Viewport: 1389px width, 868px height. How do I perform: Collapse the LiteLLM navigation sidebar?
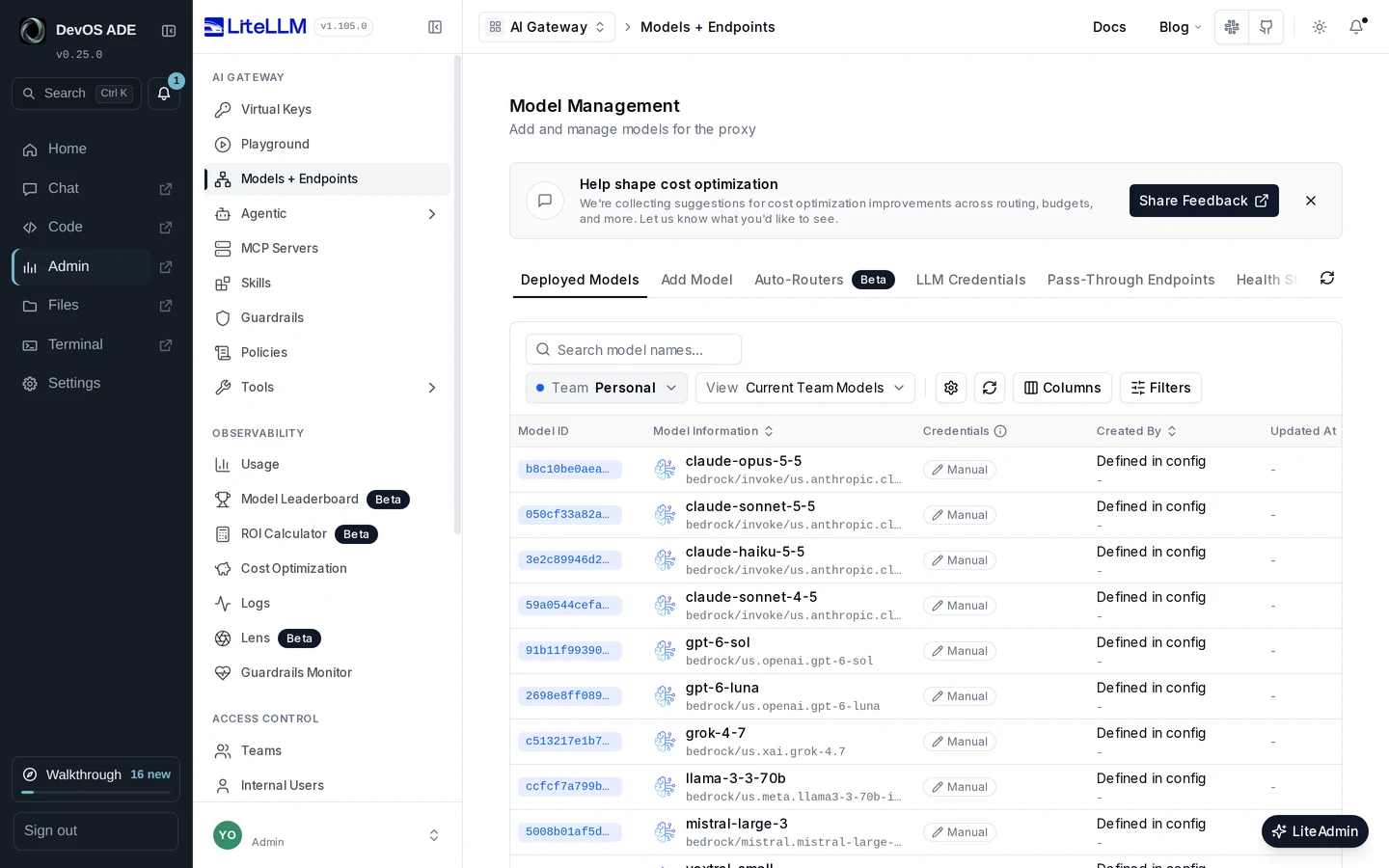[435, 27]
